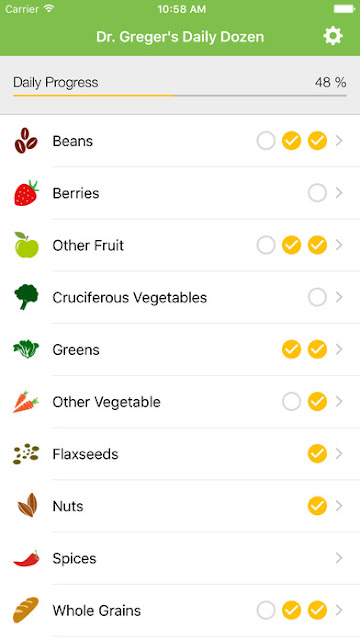
Task: Check the empty Cruciferous Vegetables circle
Action: coord(317,297)
